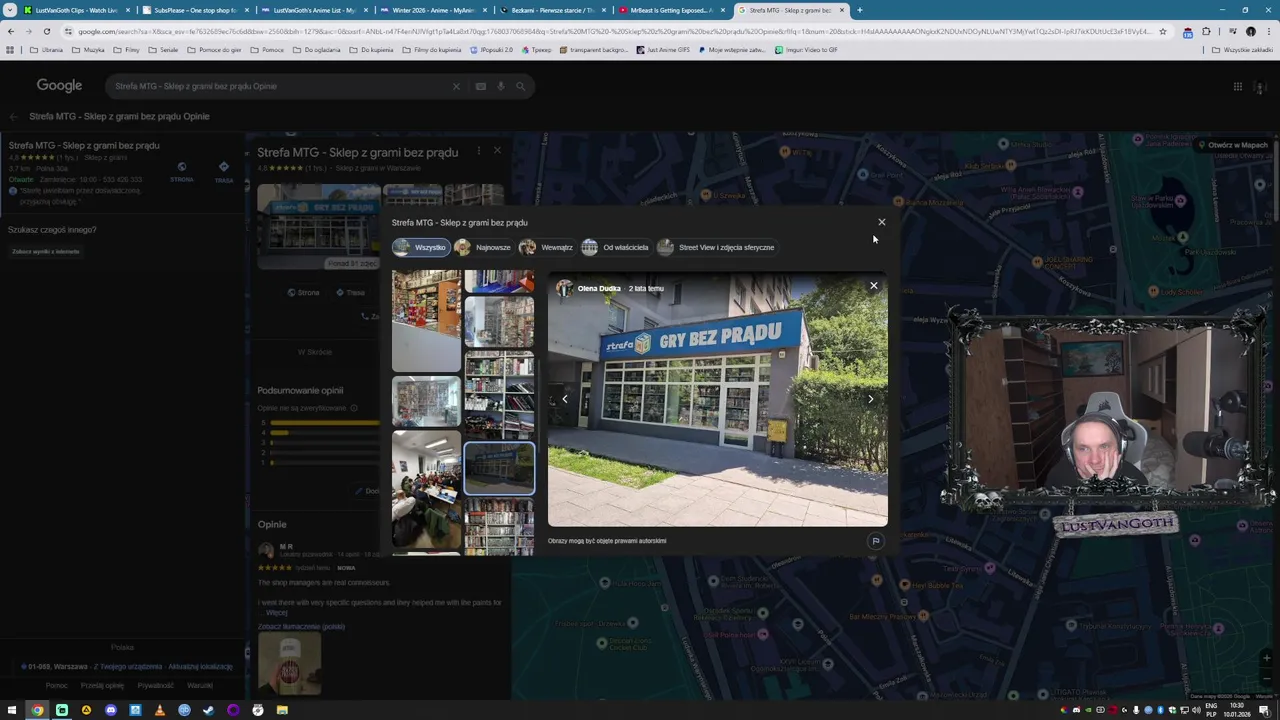The height and width of the screenshot is (720, 1280).
Task: Open the bright shop room thumbnail
Action: (x=426, y=401)
